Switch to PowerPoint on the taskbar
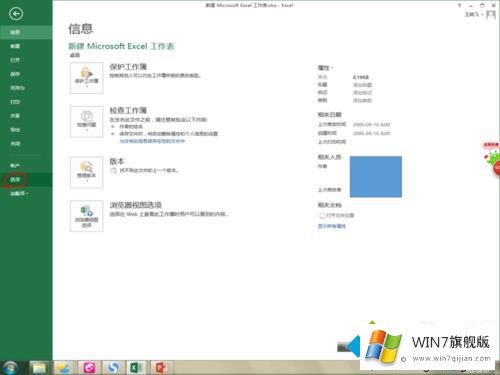Image resolution: width=500 pixels, height=375 pixels. pyautogui.click(x=161, y=368)
